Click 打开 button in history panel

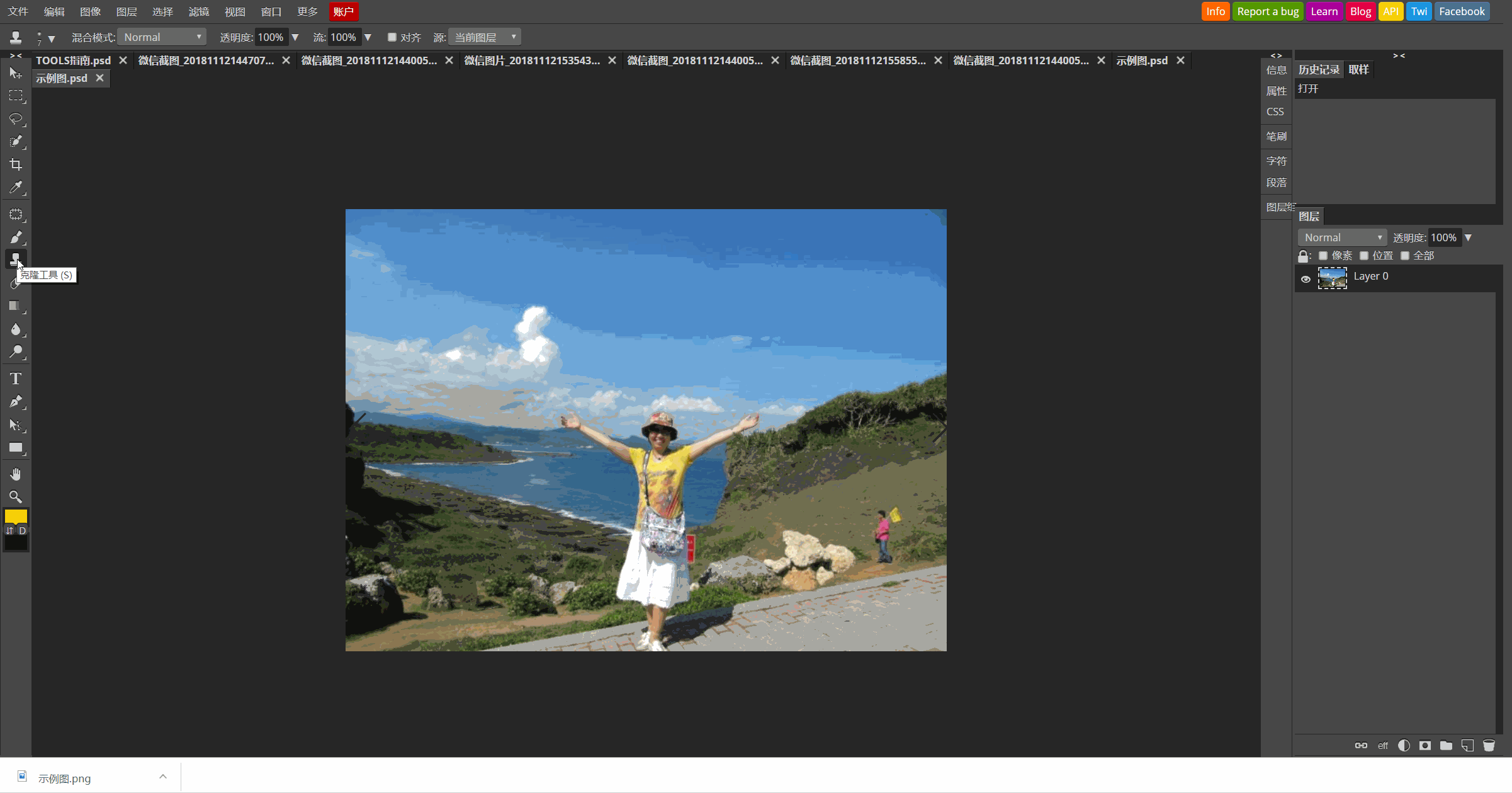[x=1308, y=89]
